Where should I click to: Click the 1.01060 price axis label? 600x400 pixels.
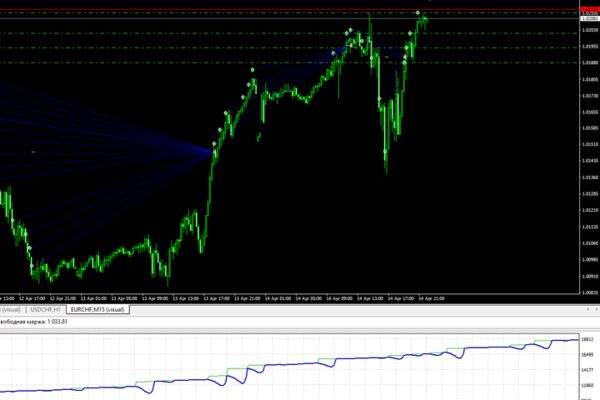click(590, 243)
